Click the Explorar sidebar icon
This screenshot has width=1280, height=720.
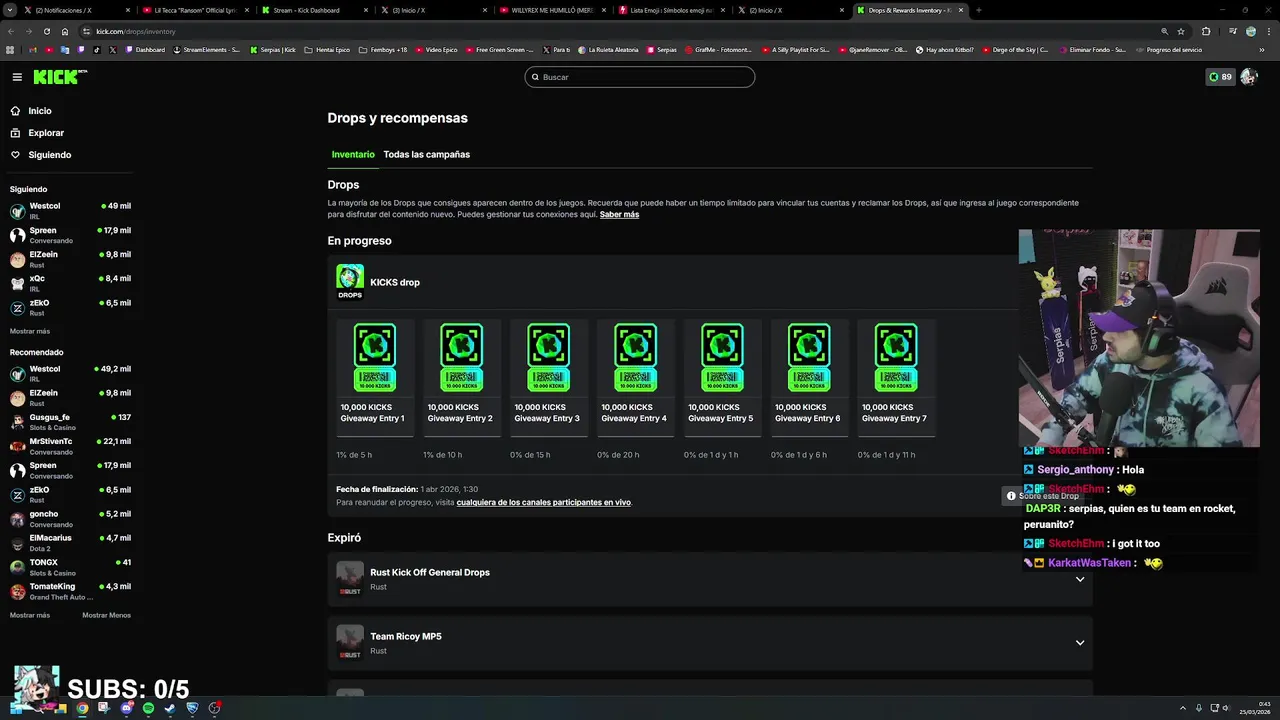[15, 133]
